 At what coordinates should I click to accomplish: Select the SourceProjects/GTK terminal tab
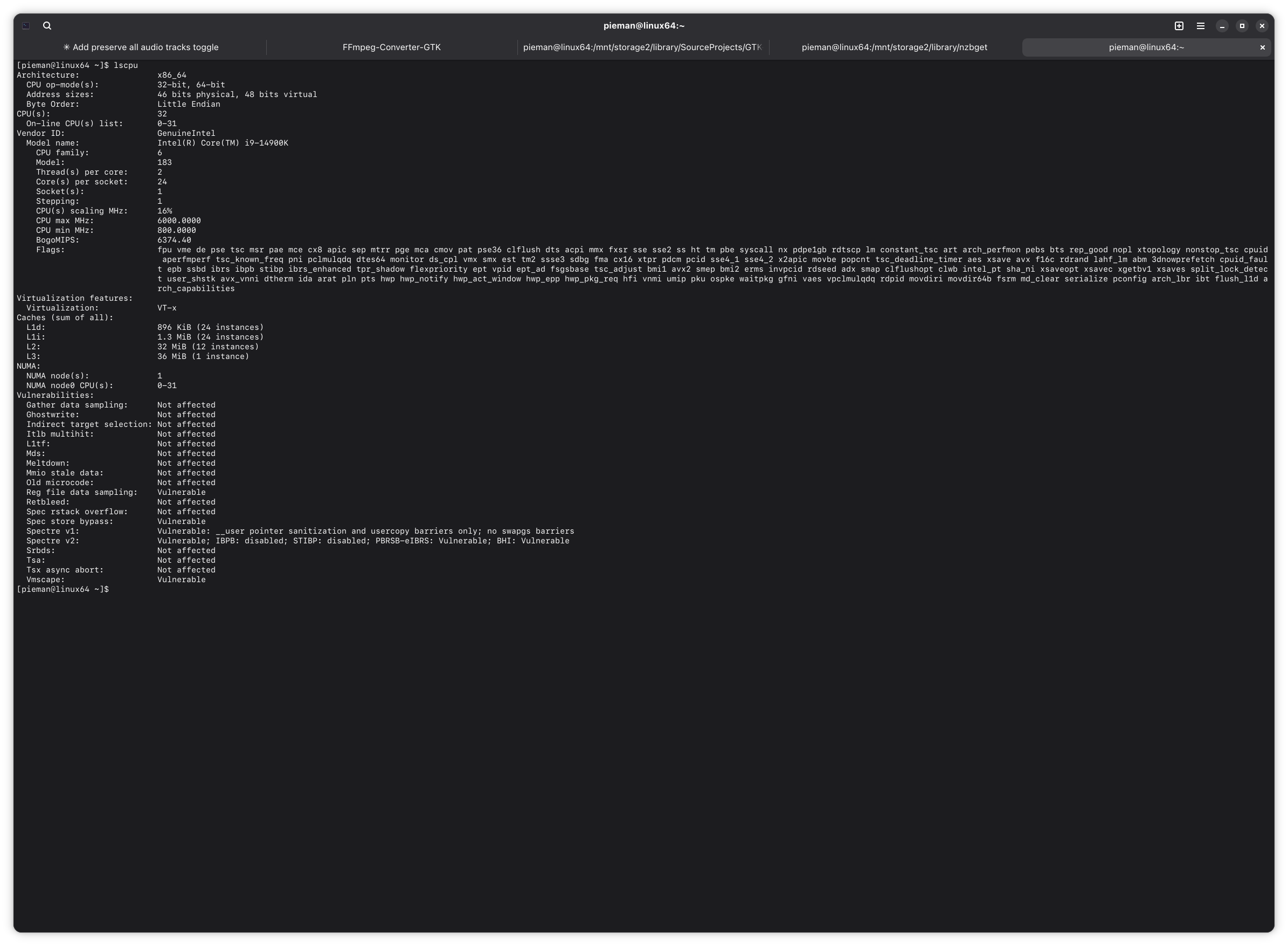pyautogui.click(x=642, y=47)
